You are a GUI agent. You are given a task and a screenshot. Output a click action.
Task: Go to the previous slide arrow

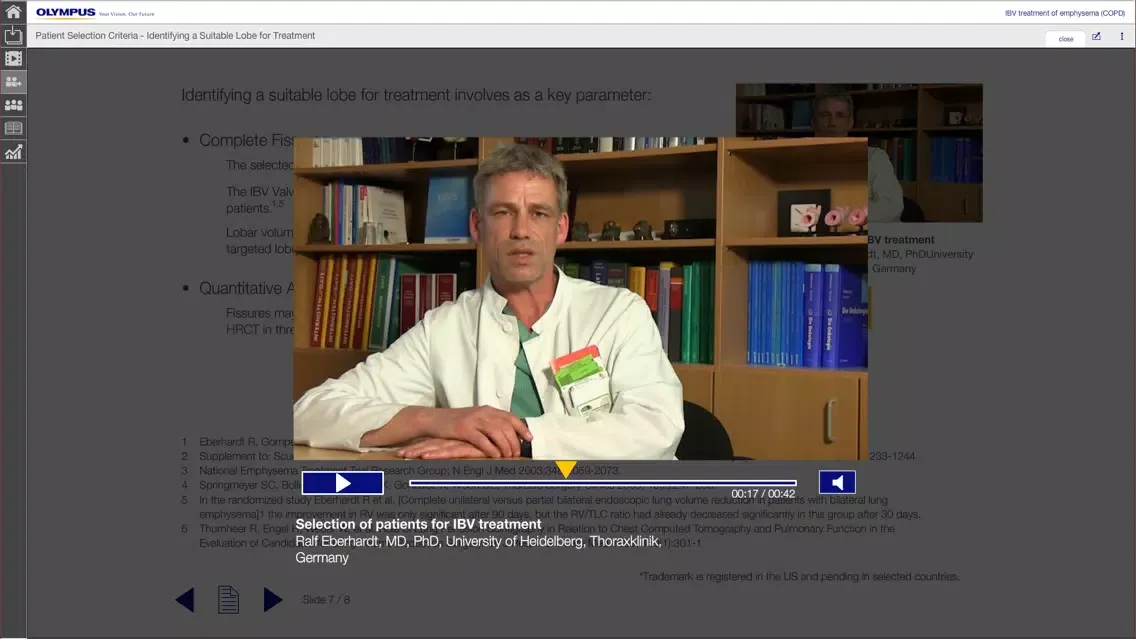tap(185, 599)
